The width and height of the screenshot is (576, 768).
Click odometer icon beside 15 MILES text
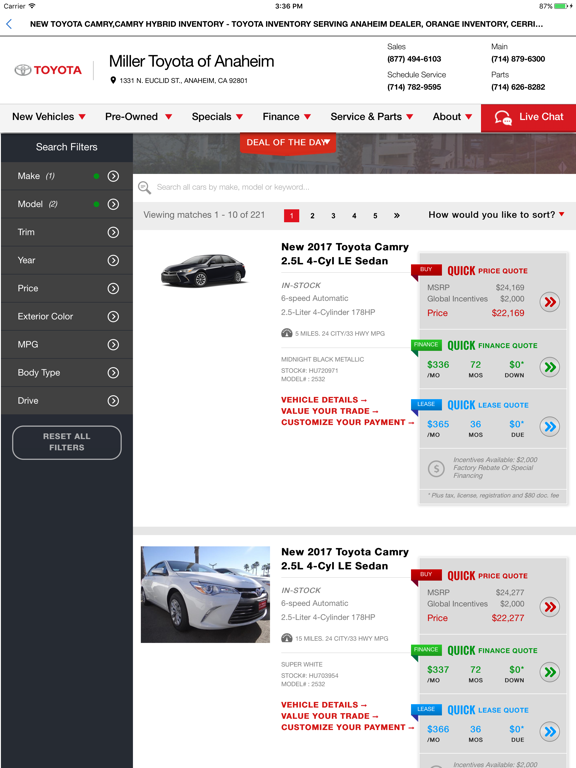[x=287, y=638]
